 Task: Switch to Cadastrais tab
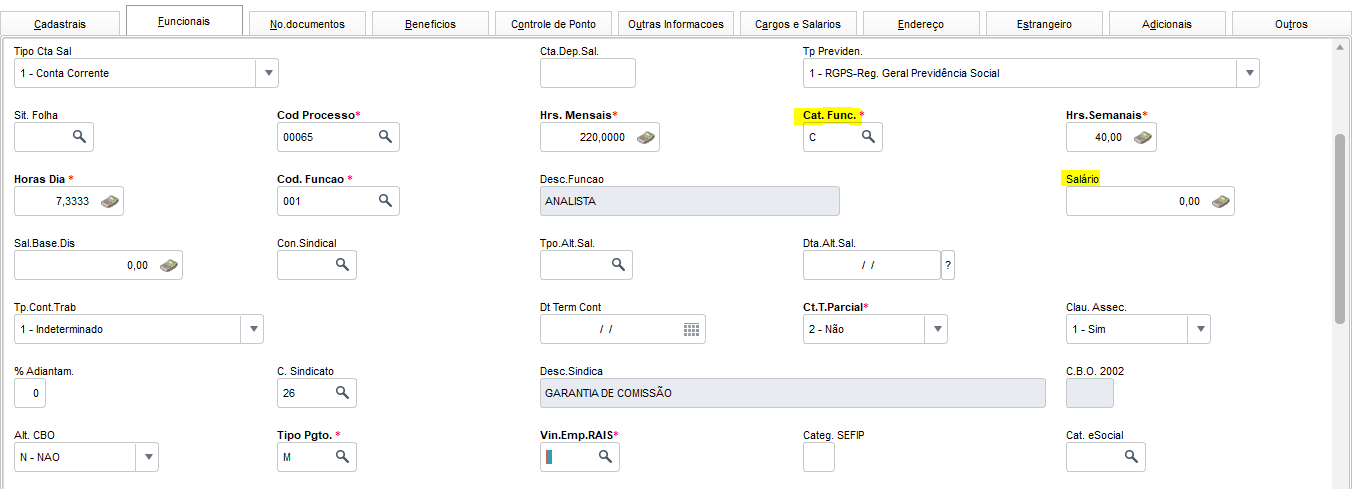point(60,24)
